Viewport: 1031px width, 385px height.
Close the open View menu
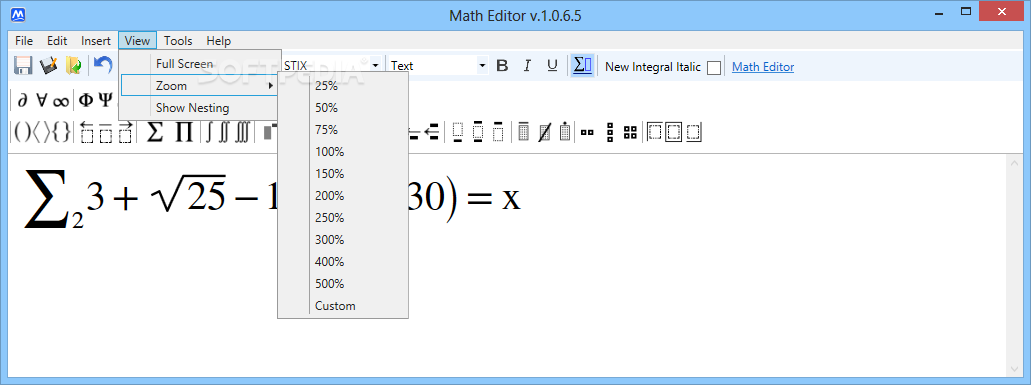[x=137, y=41]
